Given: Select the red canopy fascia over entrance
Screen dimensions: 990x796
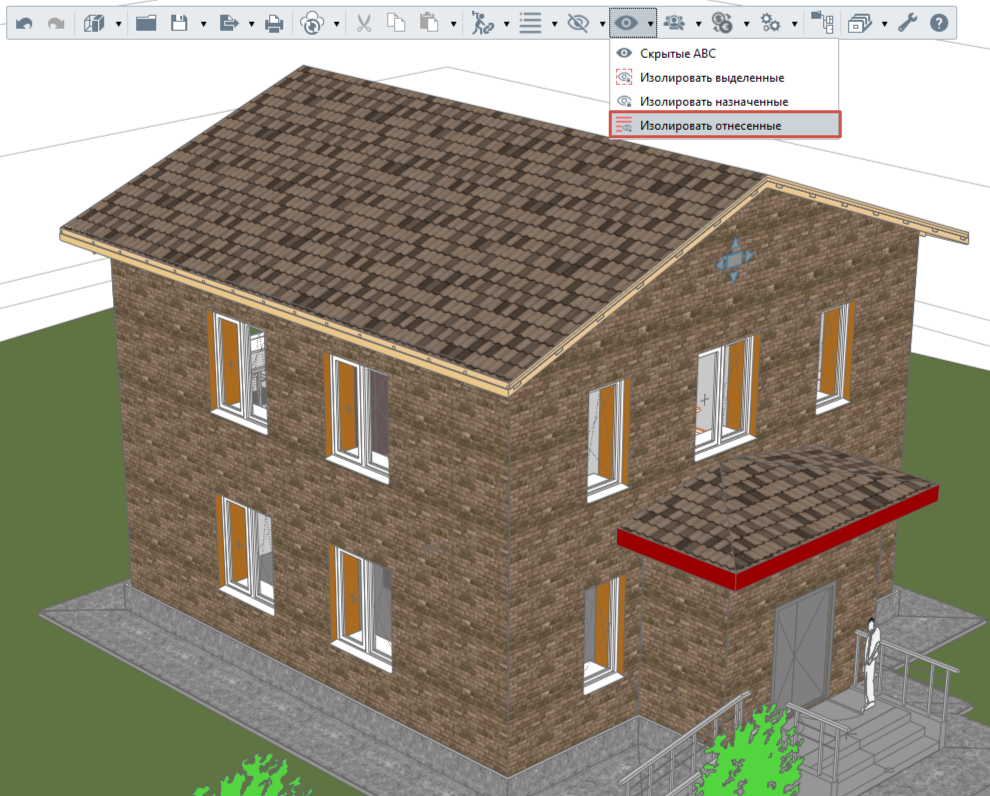Looking at the screenshot, I should tap(777, 540).
